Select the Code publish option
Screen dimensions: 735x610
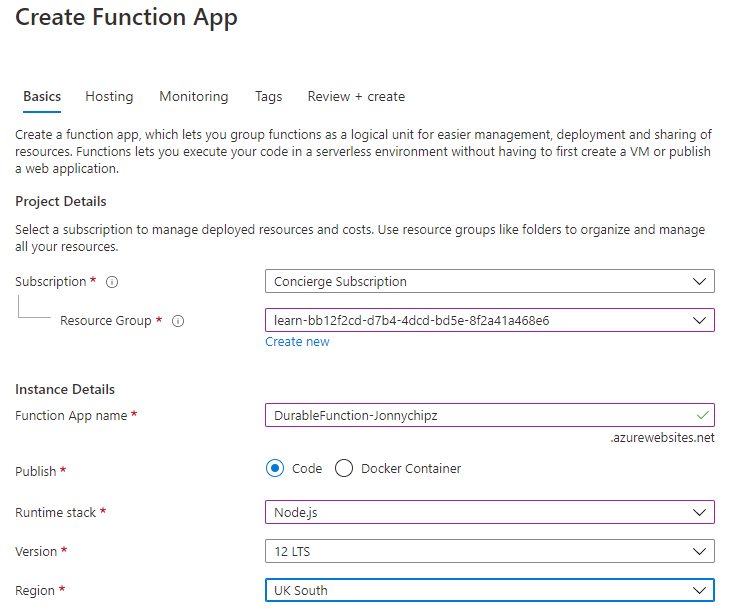point(274,468)
